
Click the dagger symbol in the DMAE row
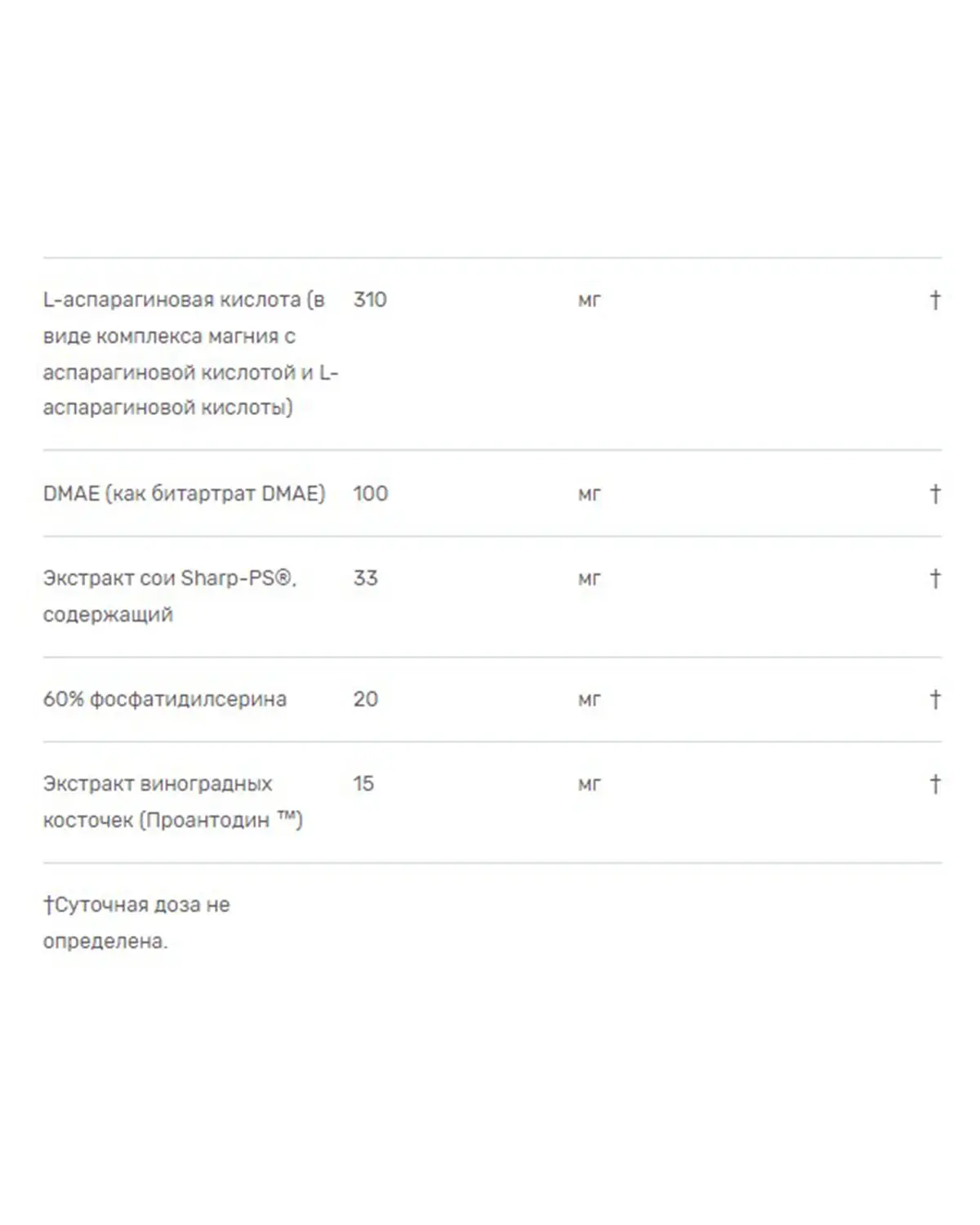(935, 493)
